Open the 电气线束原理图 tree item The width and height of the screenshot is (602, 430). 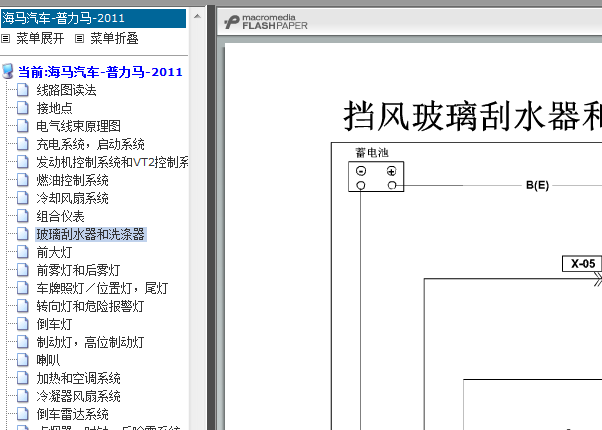coord(78,126)
